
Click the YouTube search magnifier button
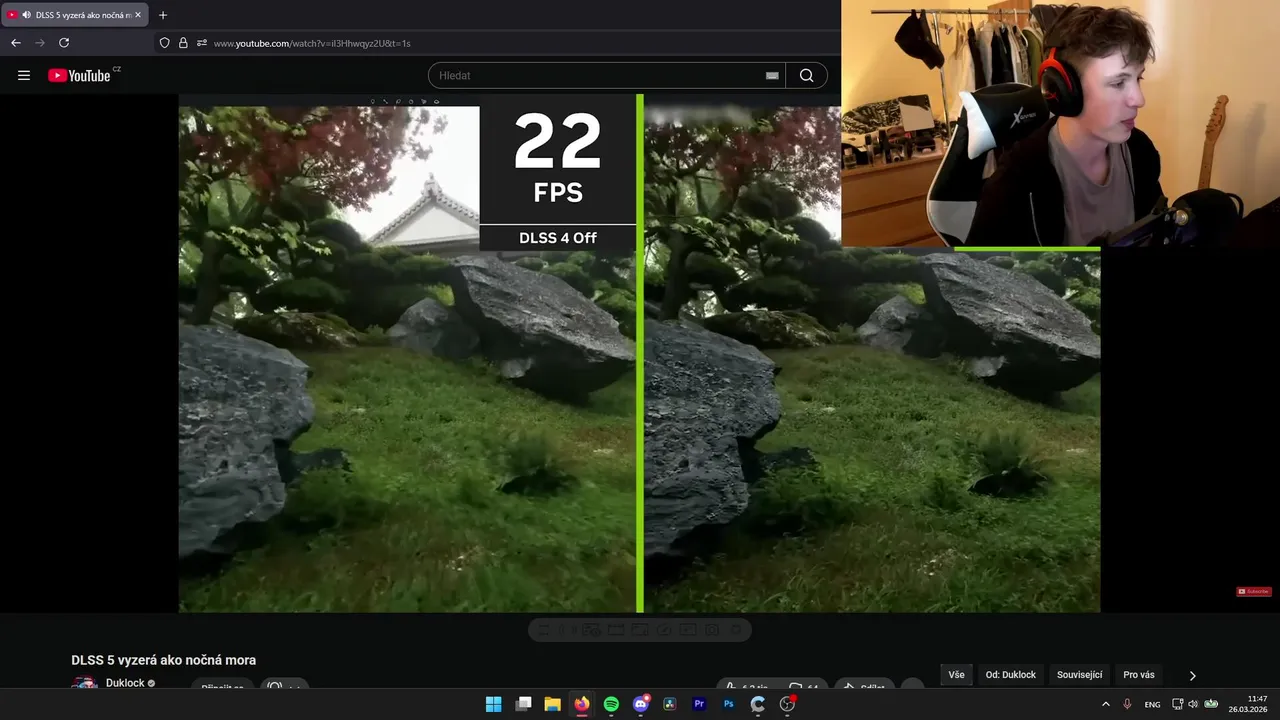[x=806, y=75]
